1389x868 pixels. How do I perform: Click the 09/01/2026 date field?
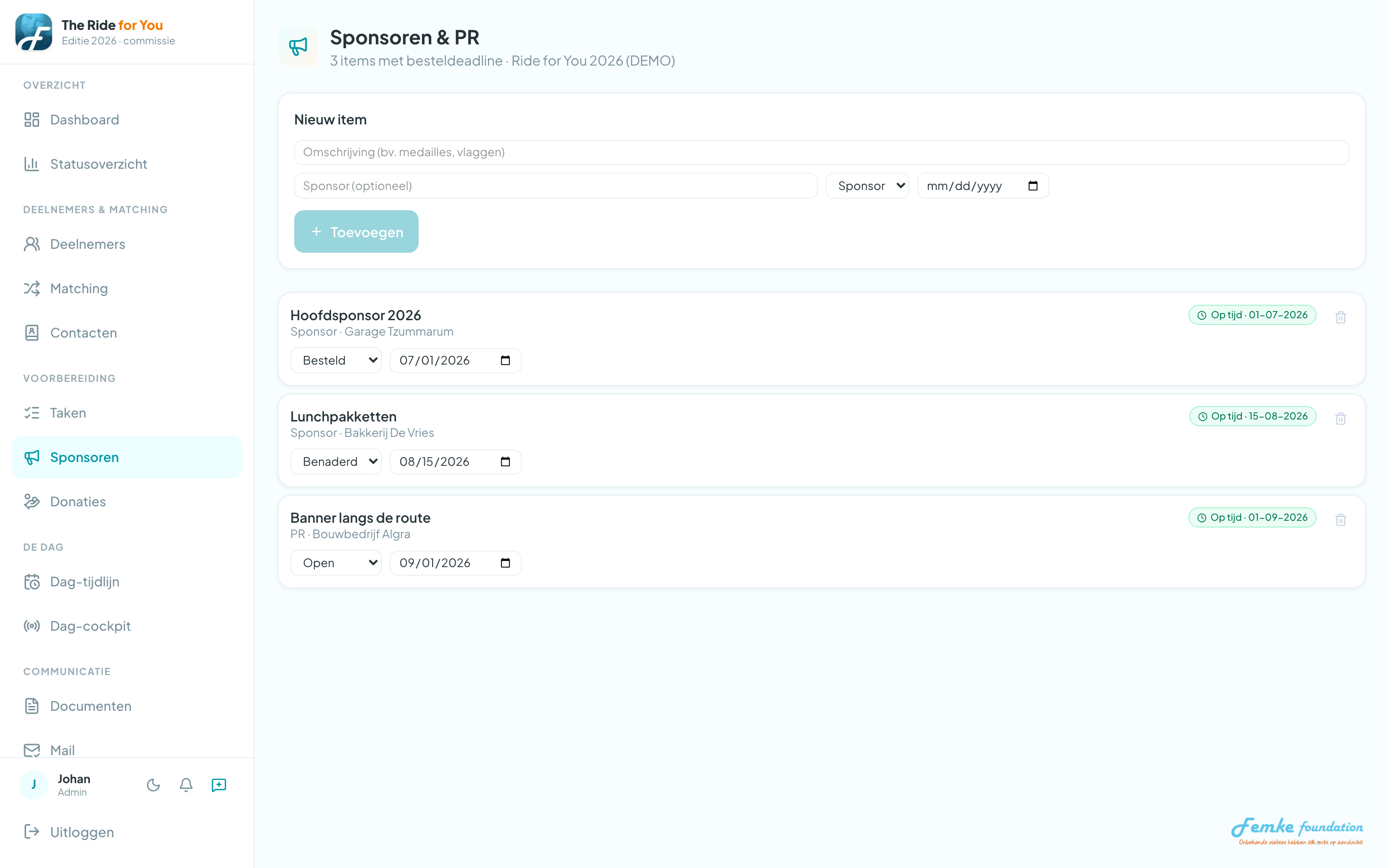coord(455,563)
